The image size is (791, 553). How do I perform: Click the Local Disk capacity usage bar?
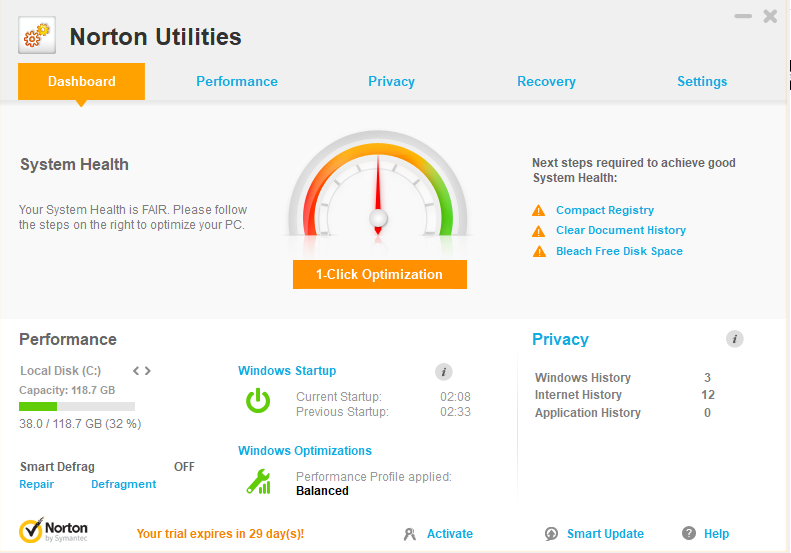[x=77, y=406]
